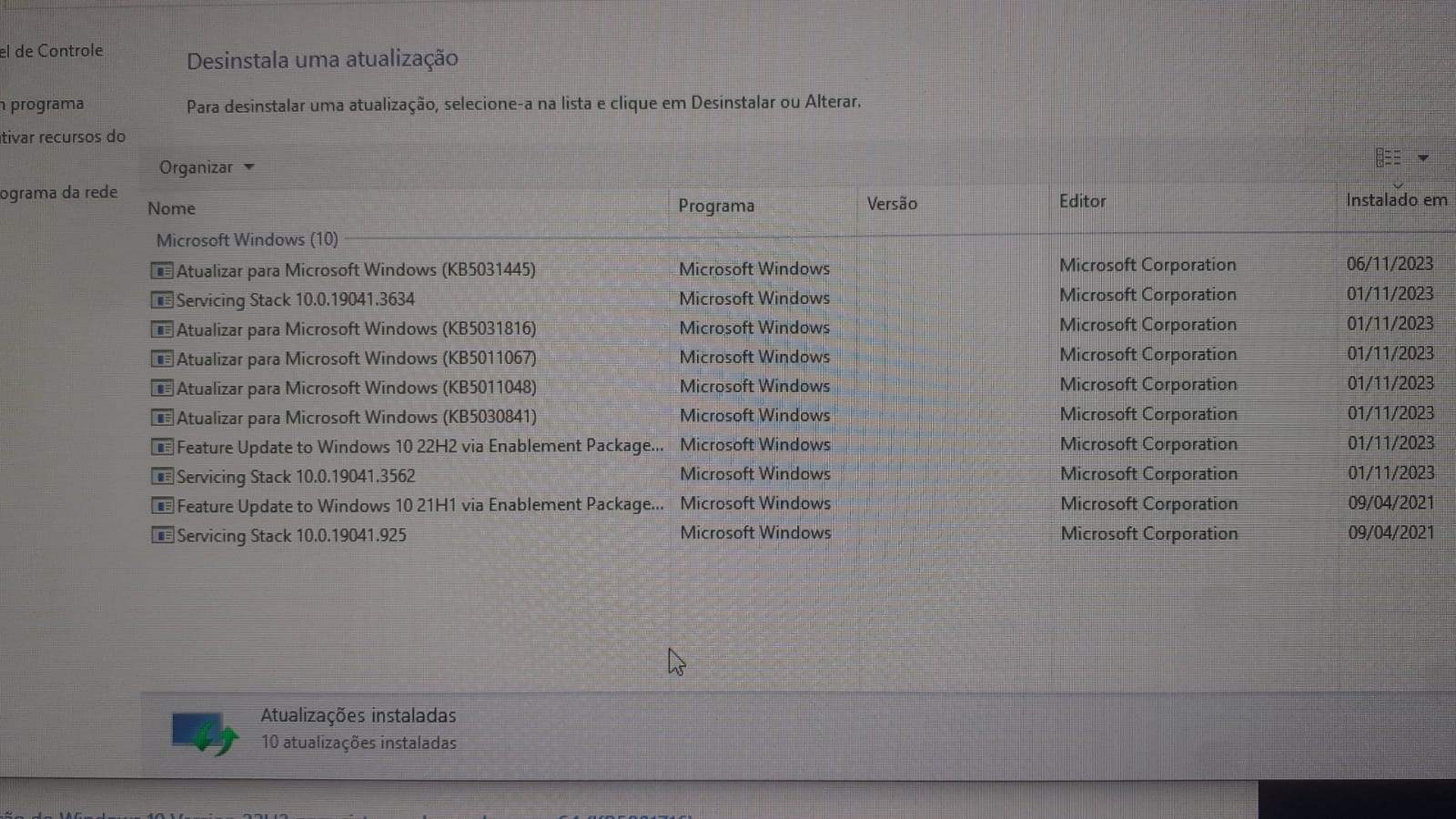
Task: Click icon of KB5030841 update row
Action: (x=162, y=418)
